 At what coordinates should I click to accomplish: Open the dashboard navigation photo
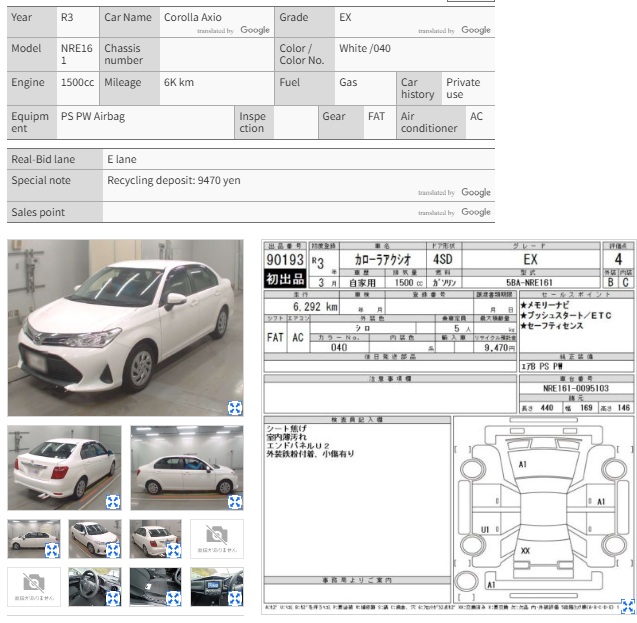click(x=217, y=587)
